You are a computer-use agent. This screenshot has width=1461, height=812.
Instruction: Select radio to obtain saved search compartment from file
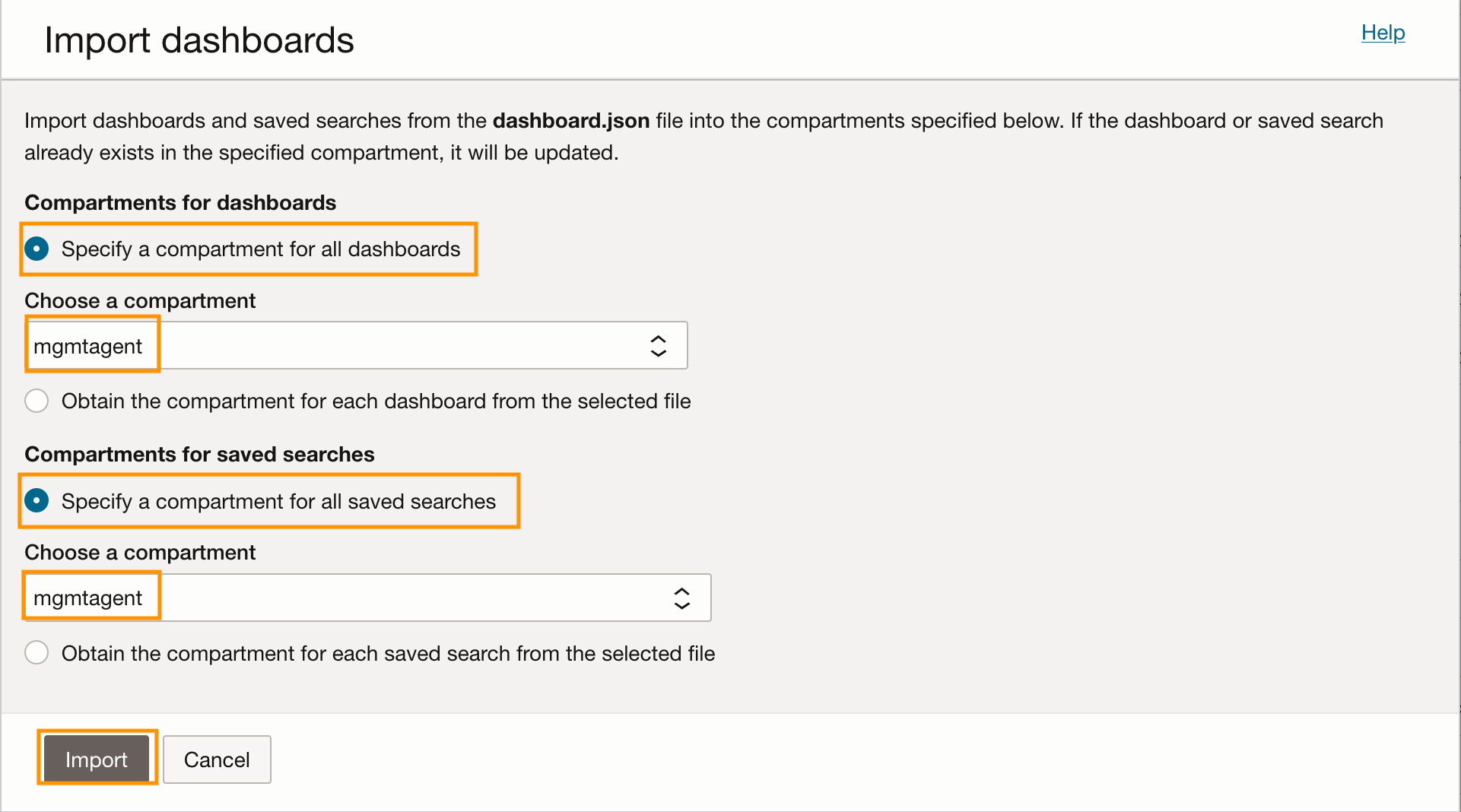pyautogui.click(x=37, y=653)
